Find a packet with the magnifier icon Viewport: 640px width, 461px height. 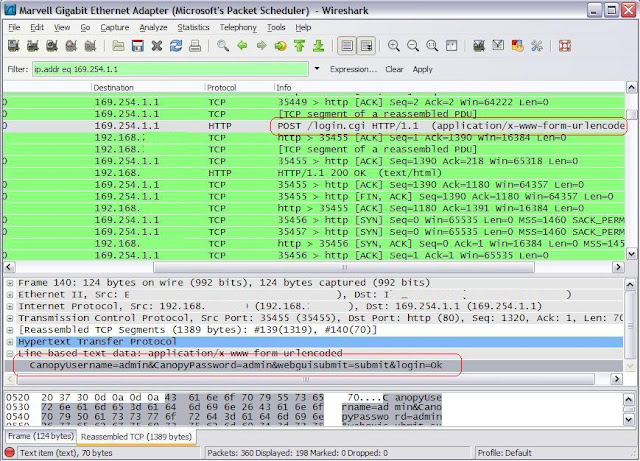223,46
